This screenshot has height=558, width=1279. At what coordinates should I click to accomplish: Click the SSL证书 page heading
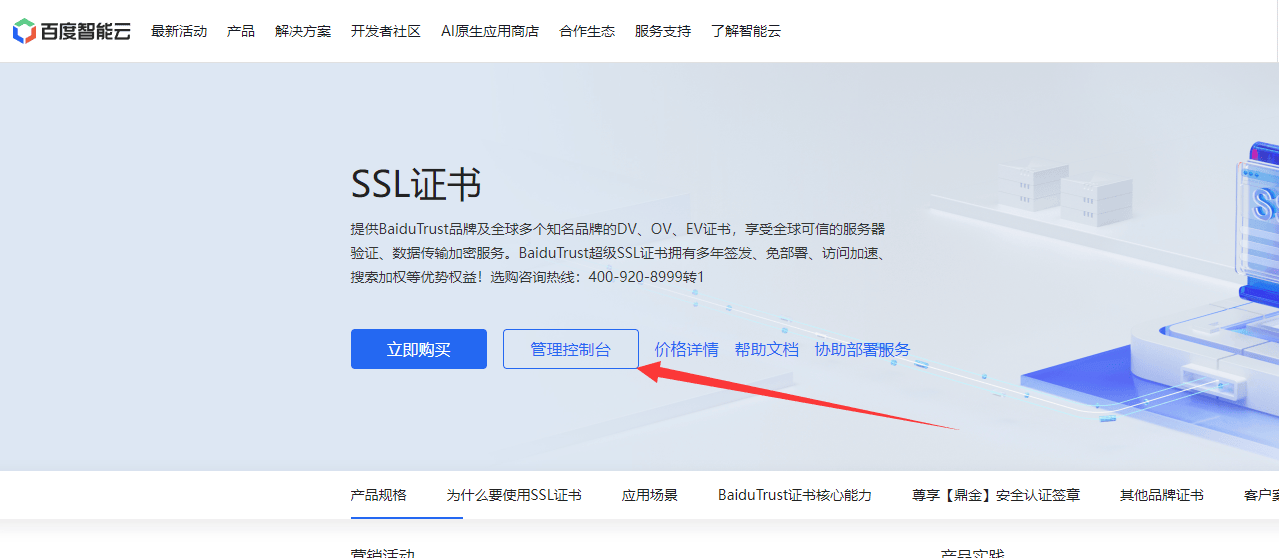coord(416,184)
